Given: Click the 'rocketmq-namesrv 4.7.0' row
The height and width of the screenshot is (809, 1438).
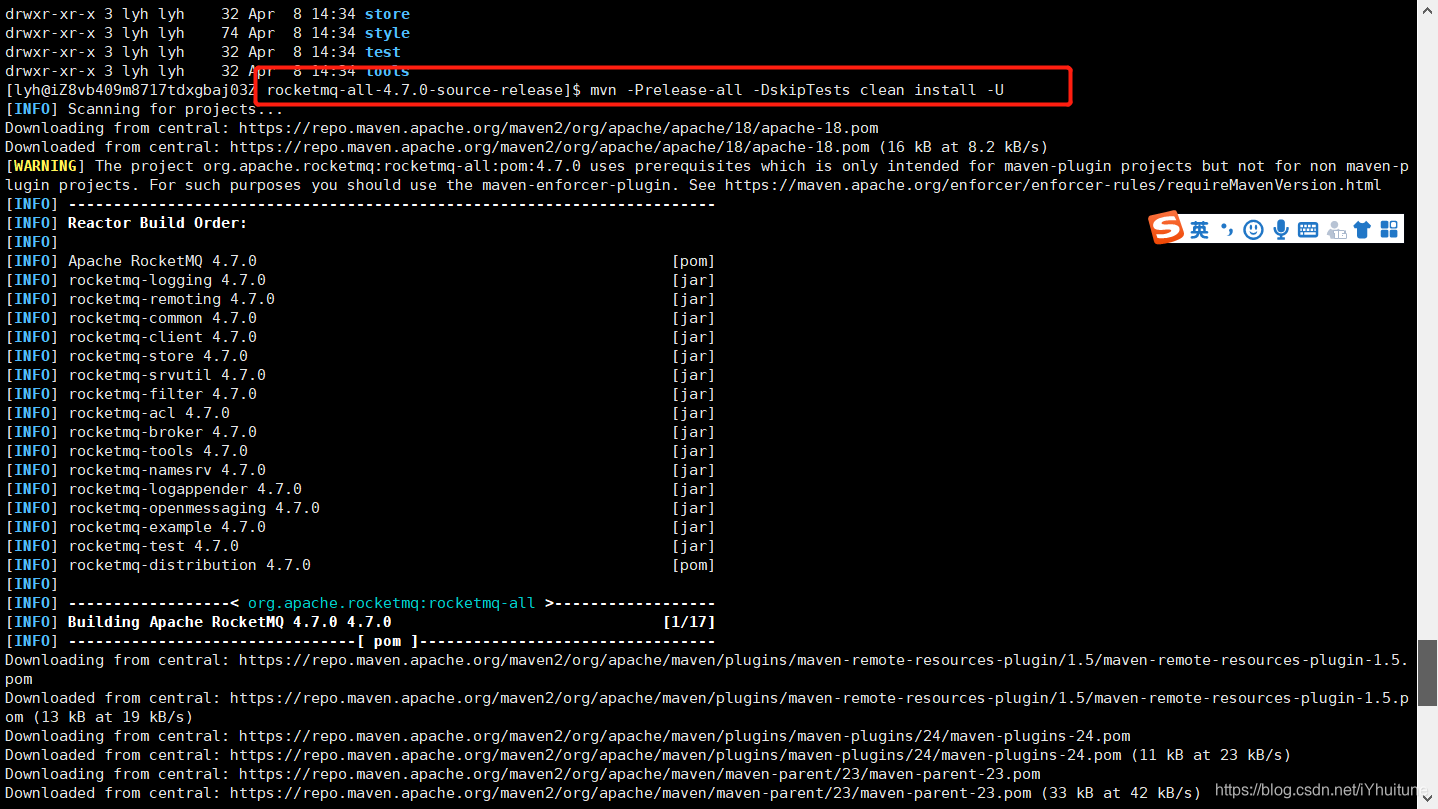Looking at the screenshot, I should [360, 470].
